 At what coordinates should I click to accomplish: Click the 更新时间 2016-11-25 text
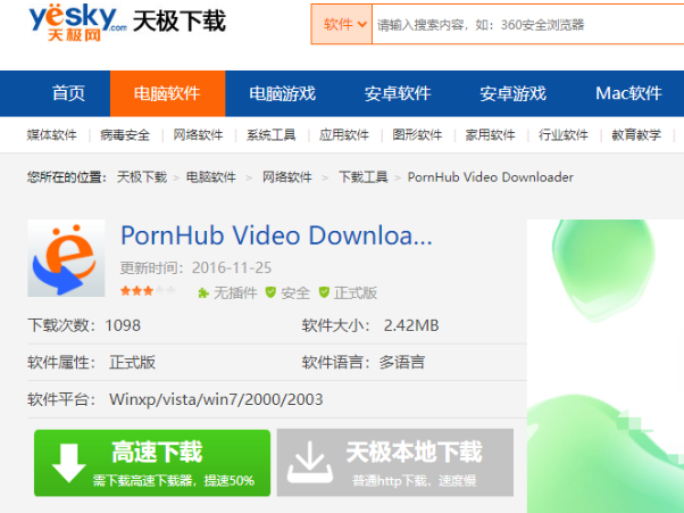(196, 268)
